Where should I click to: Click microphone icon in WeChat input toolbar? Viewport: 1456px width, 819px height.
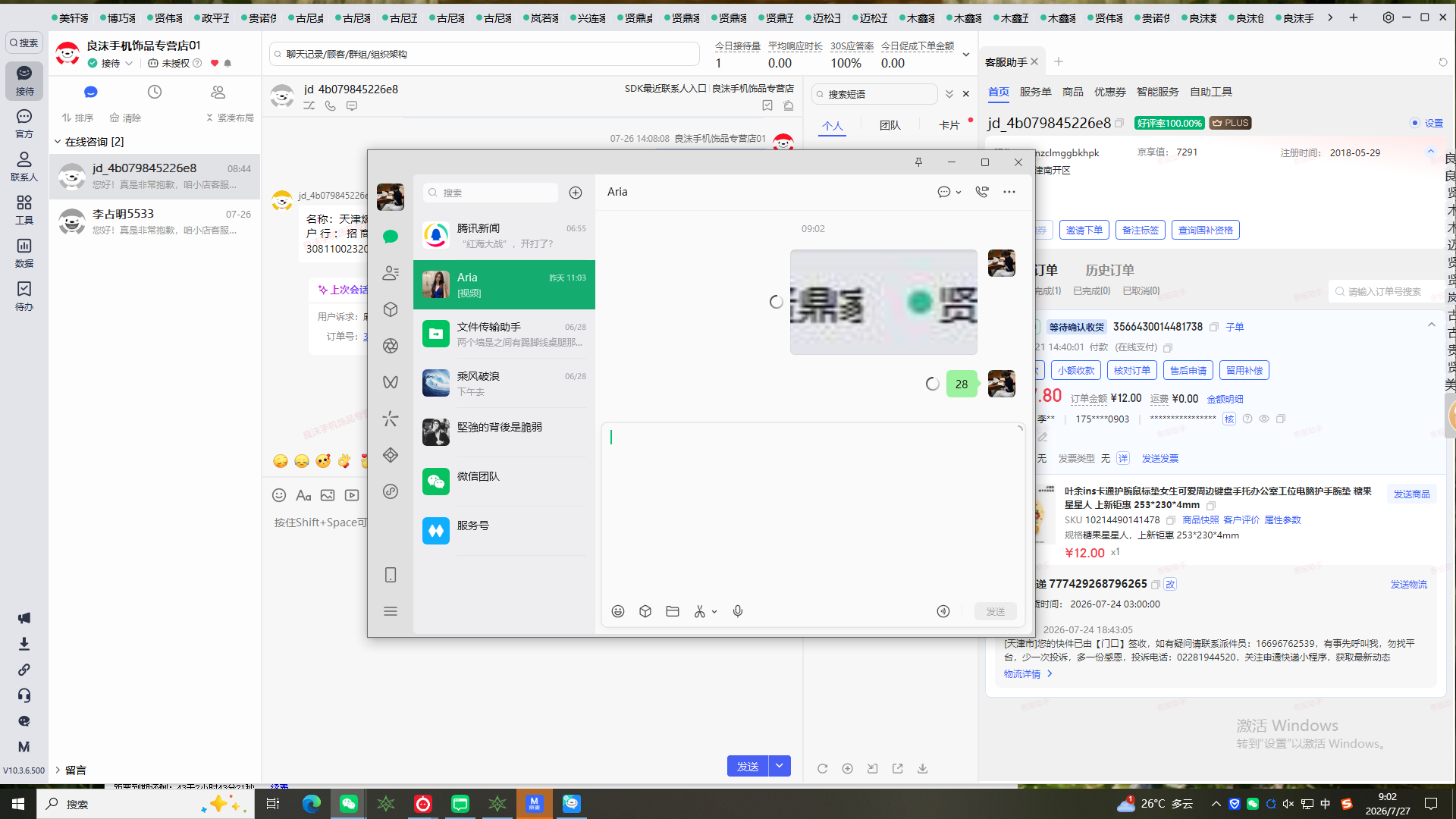pyautogui.click(x=738, y=611)
